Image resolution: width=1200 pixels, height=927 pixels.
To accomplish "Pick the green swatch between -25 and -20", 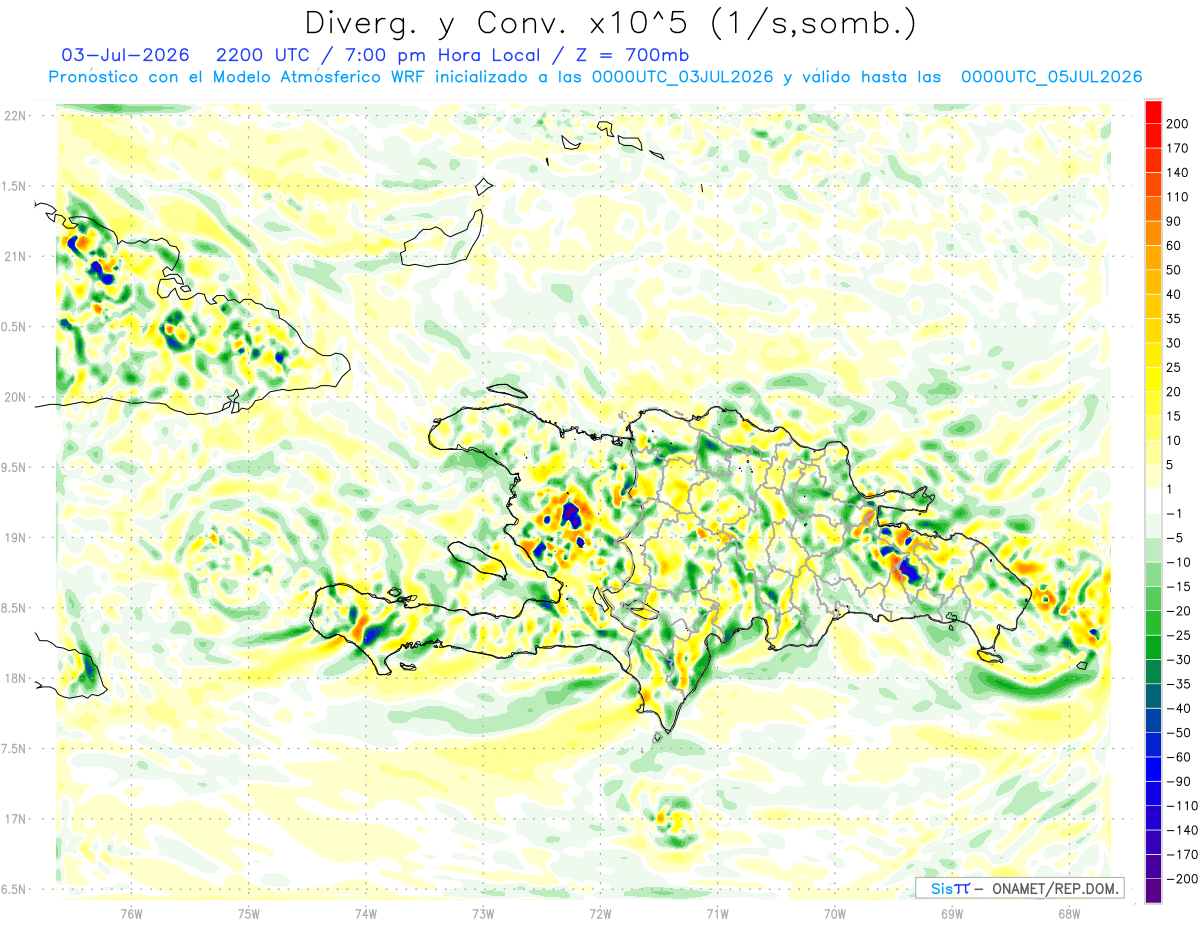I will tap(1153, 623).
